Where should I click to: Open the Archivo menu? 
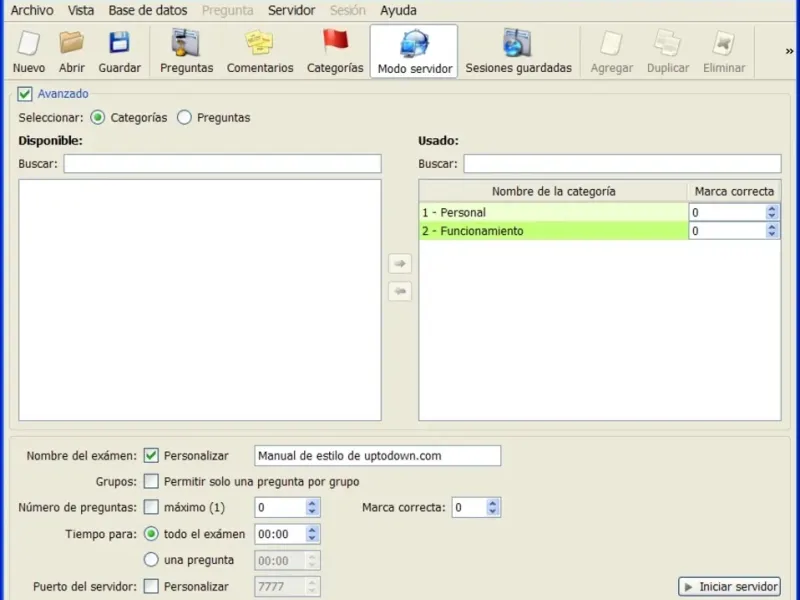(x=32, y=10)
